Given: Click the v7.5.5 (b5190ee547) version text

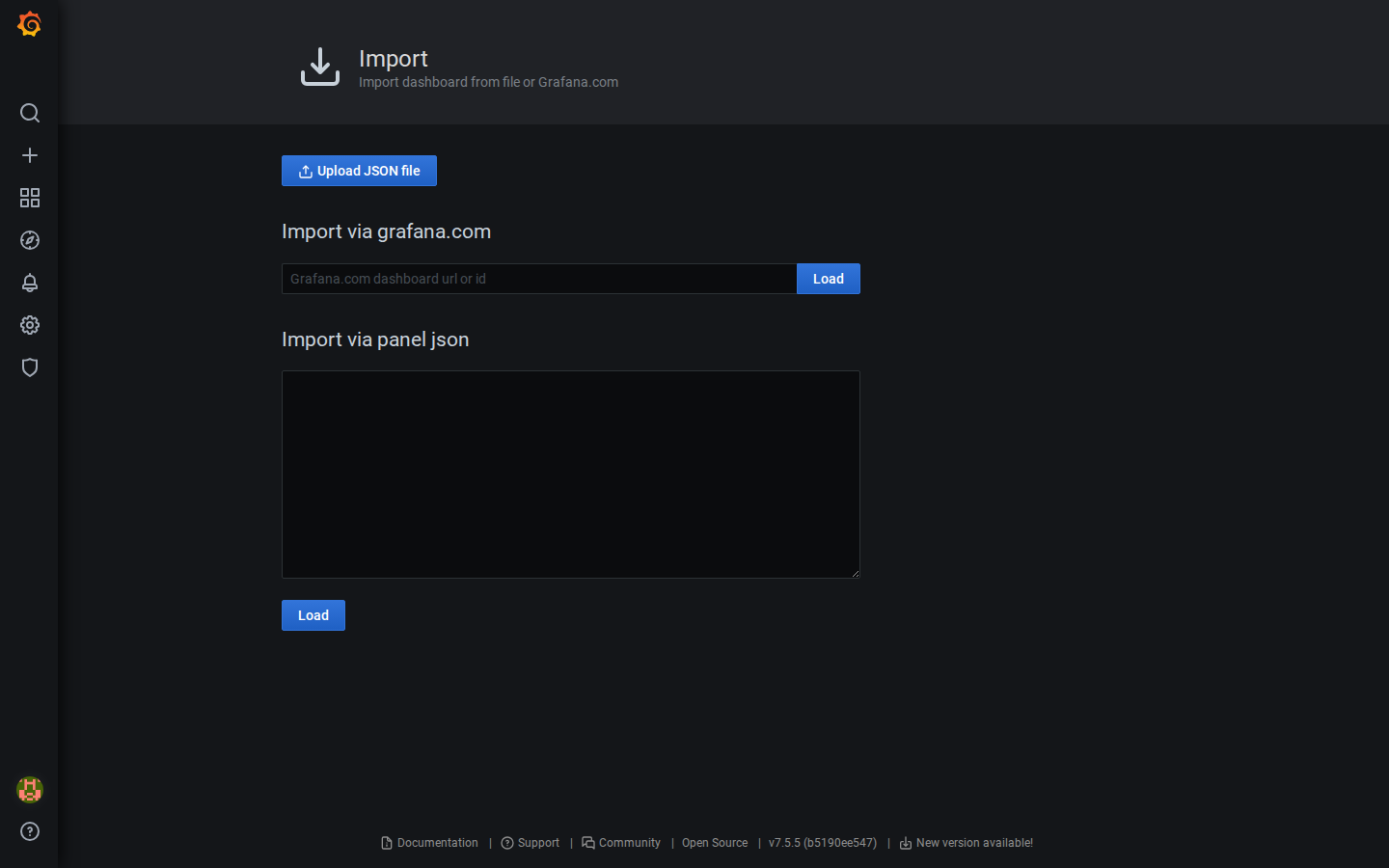Looking at the screenshot, I should pos(823,843).
